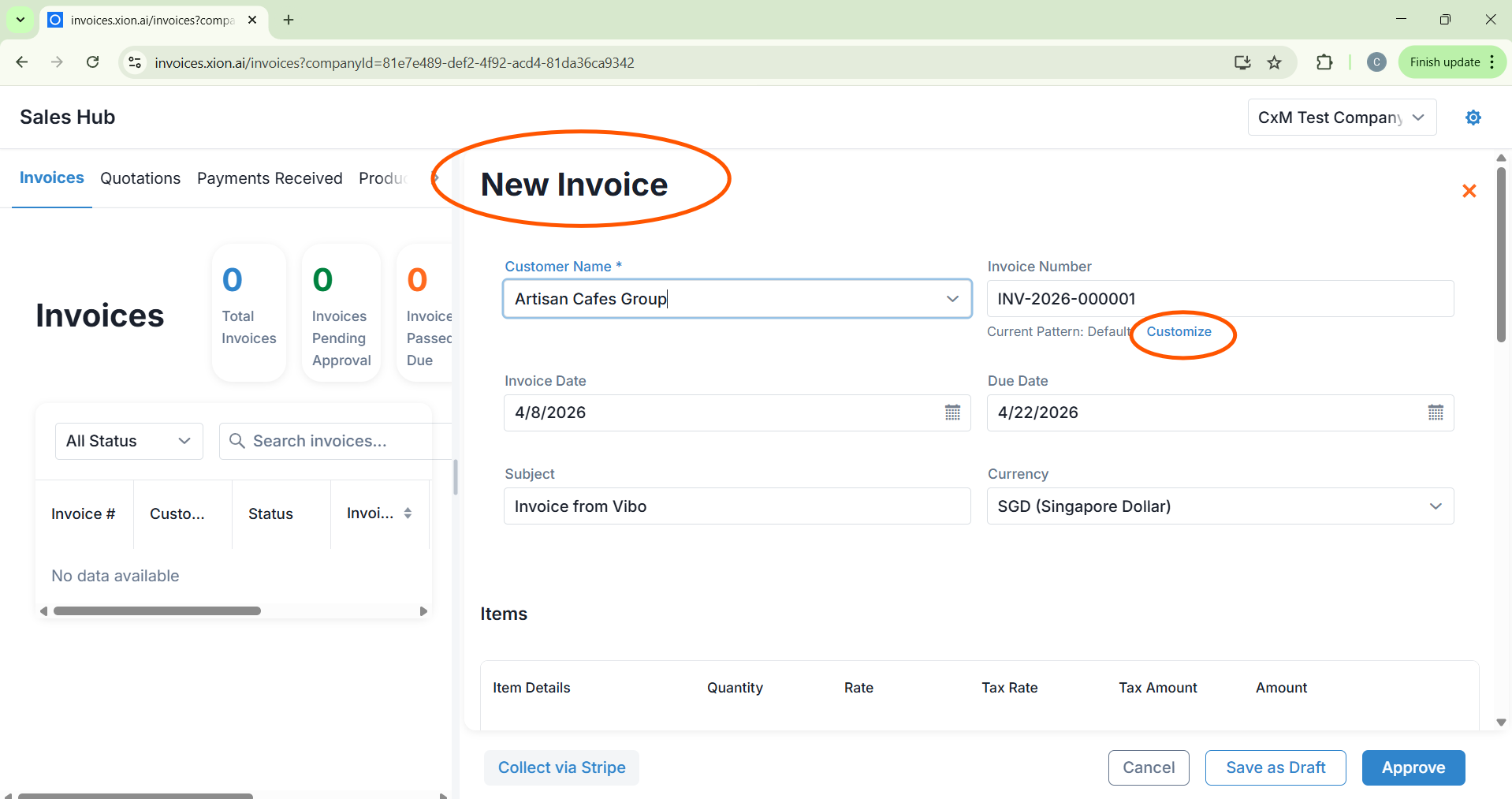The height and width of the screenshot is (799, 1512).
Task: Go to Payments Received tab
Action: pyautogui.click(x=270, y=178)
